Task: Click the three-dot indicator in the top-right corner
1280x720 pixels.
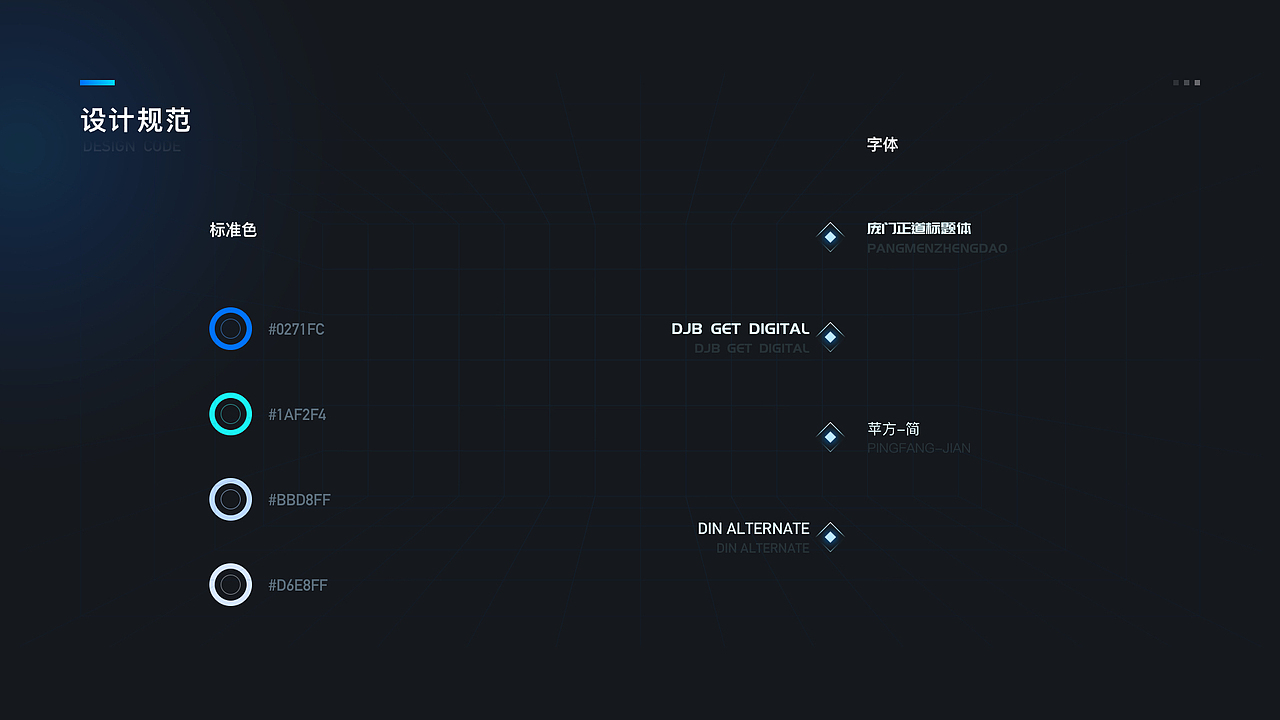Action: click(x=1187, y=83)
